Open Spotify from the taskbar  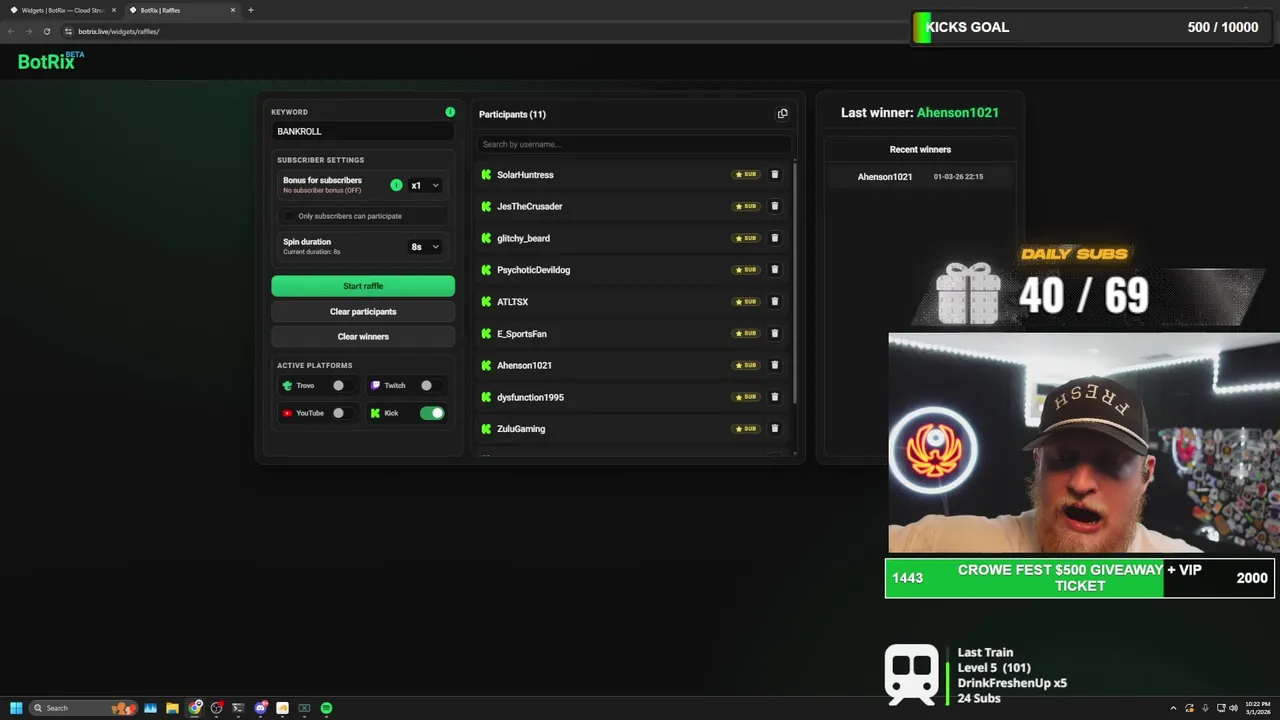point(326,708)
